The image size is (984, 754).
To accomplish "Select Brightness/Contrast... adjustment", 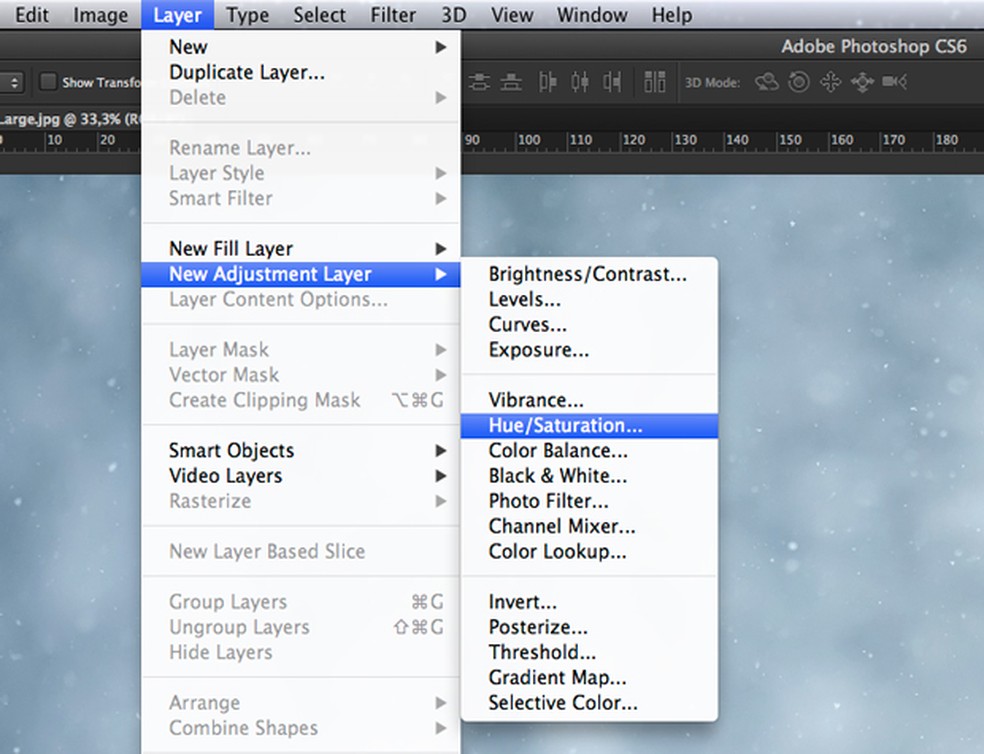I will coord(589,274).
